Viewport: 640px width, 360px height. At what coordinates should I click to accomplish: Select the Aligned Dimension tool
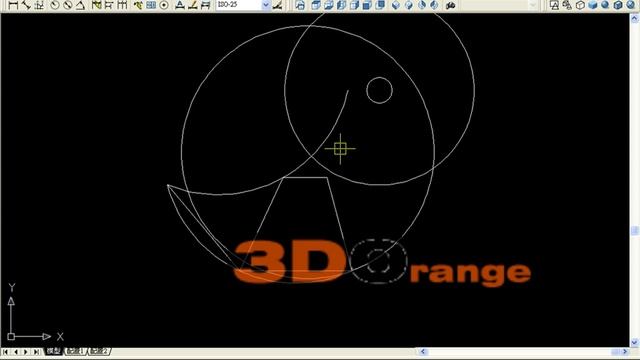point(26,5)
